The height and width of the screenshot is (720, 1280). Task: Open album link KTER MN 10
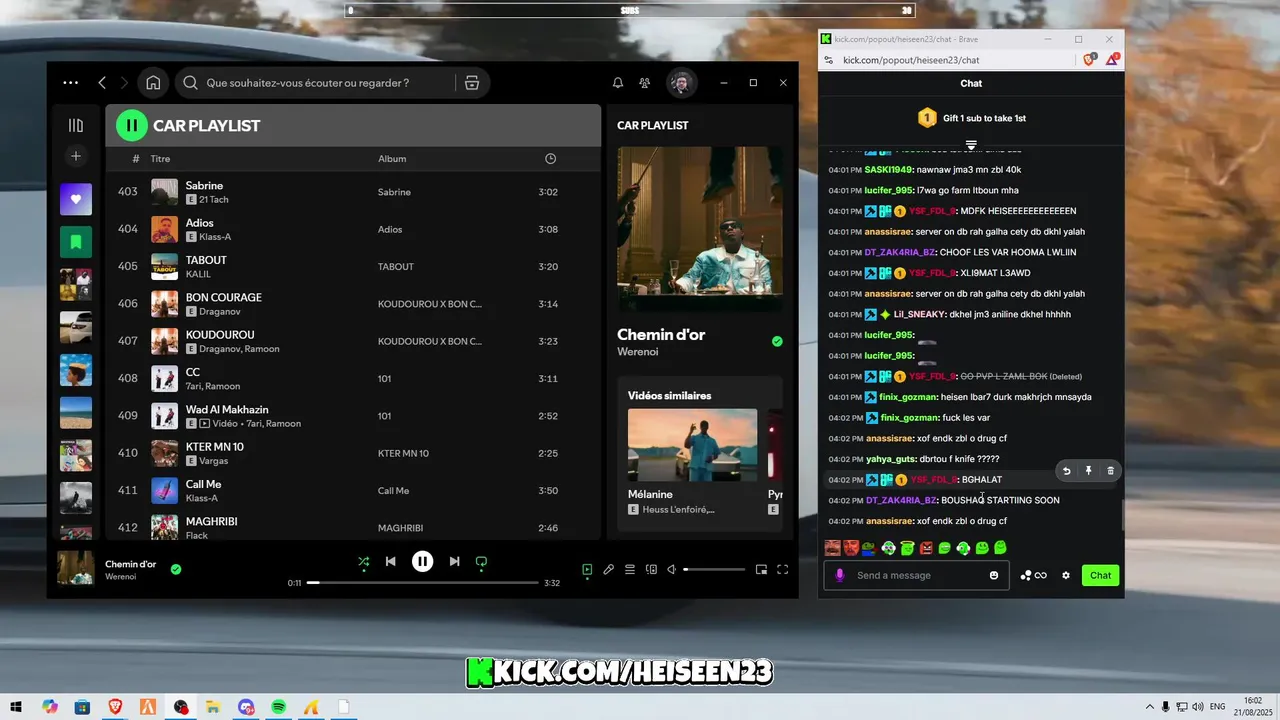coord(403,453)
